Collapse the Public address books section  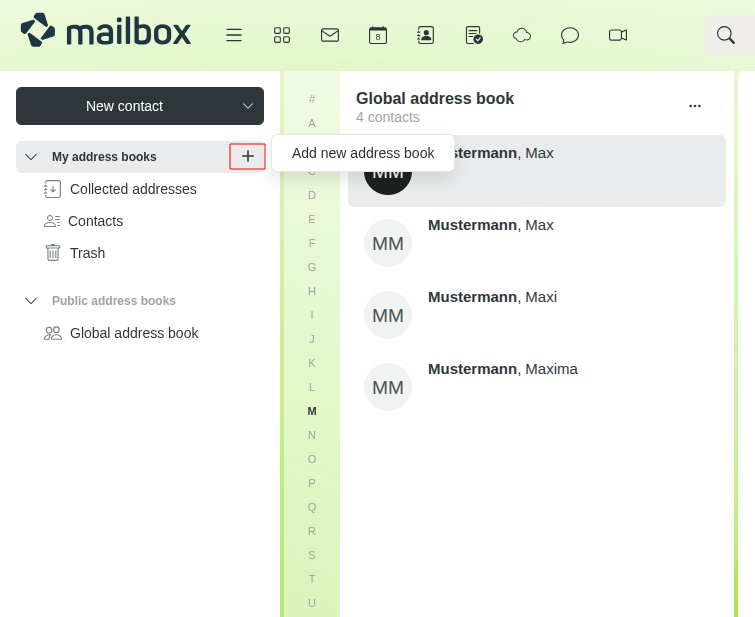[x=31, y=301]
